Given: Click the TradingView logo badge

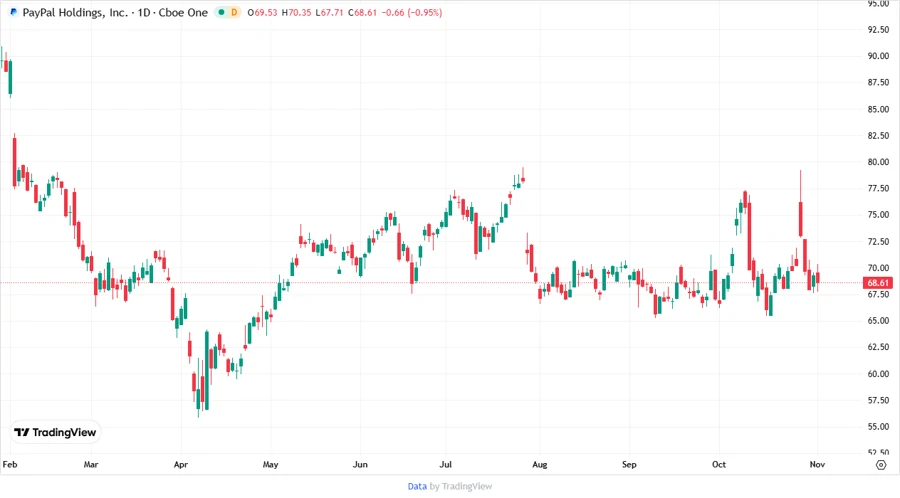Looking at the screenshot, I should pos(55,432).
